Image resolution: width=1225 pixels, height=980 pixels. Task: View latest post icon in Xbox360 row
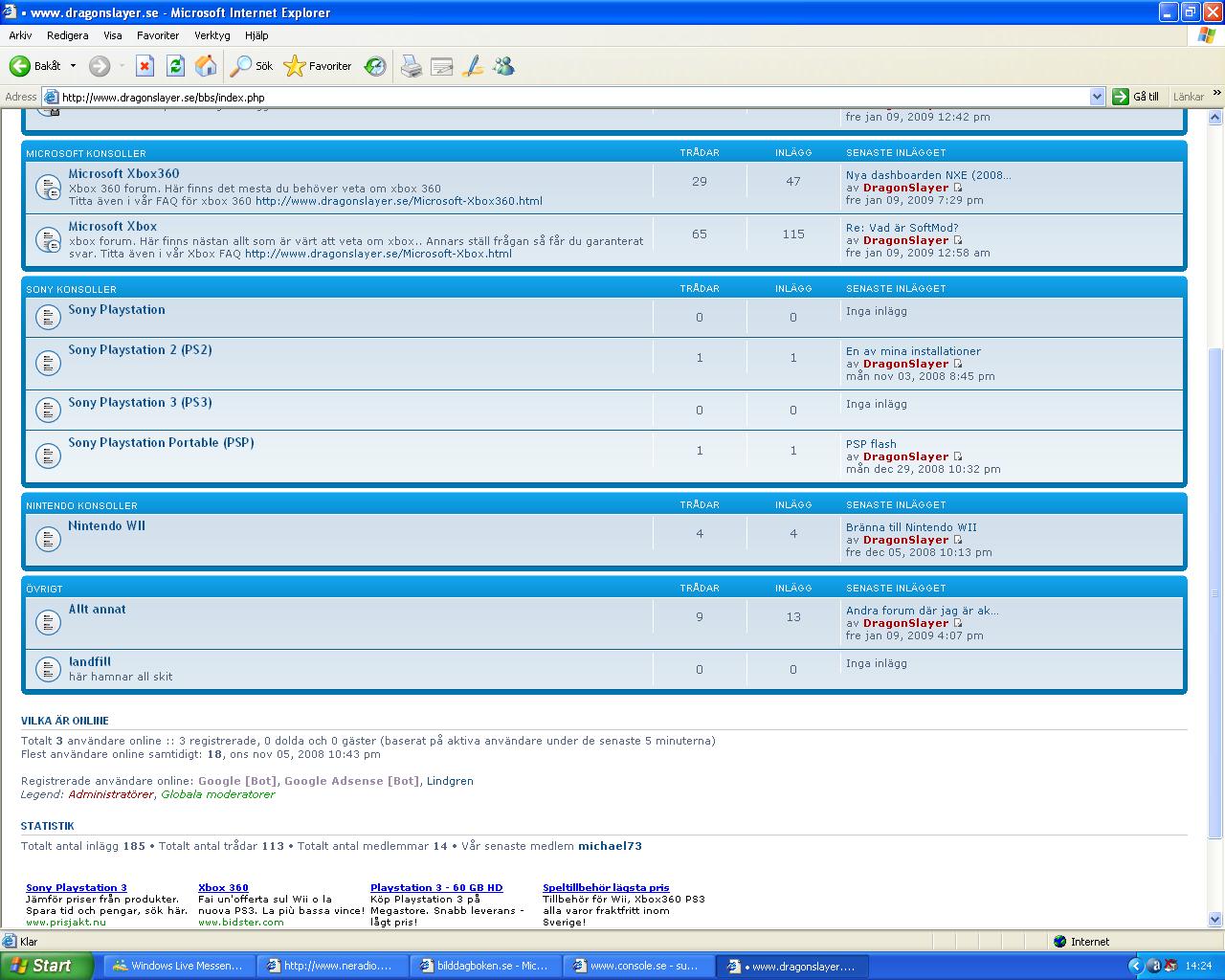[958, 188]
